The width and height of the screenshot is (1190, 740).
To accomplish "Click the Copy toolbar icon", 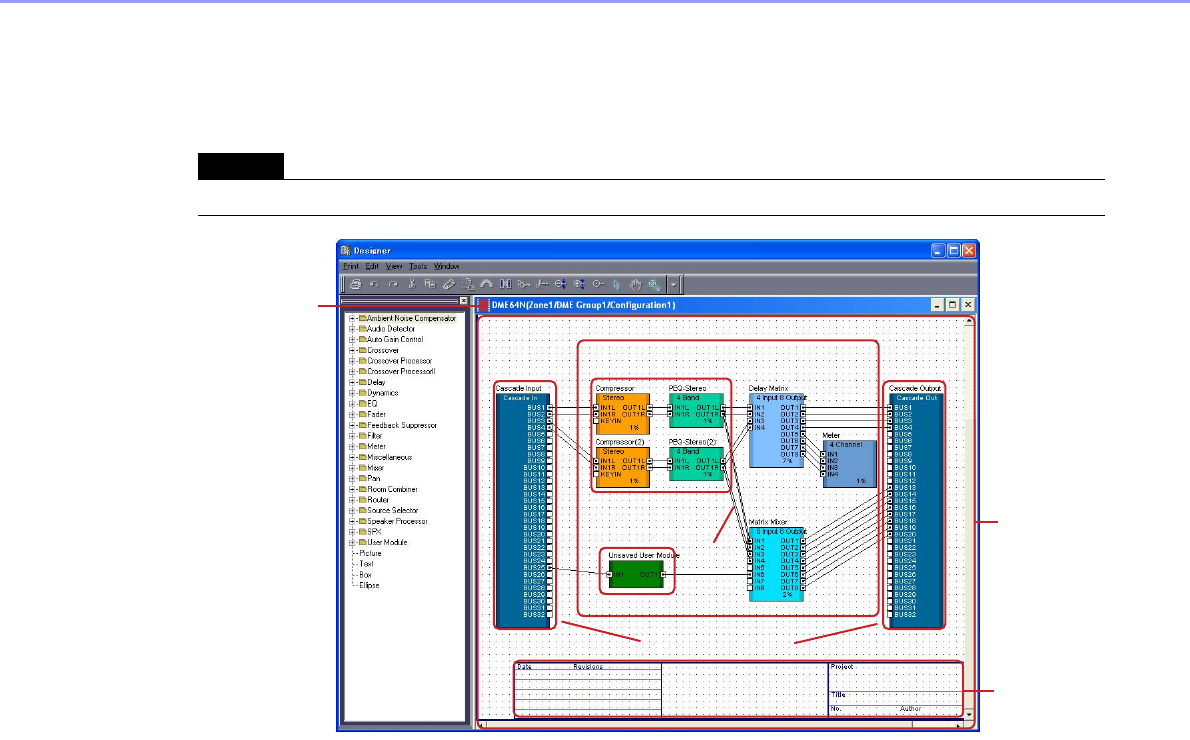I will coord(430,285).
